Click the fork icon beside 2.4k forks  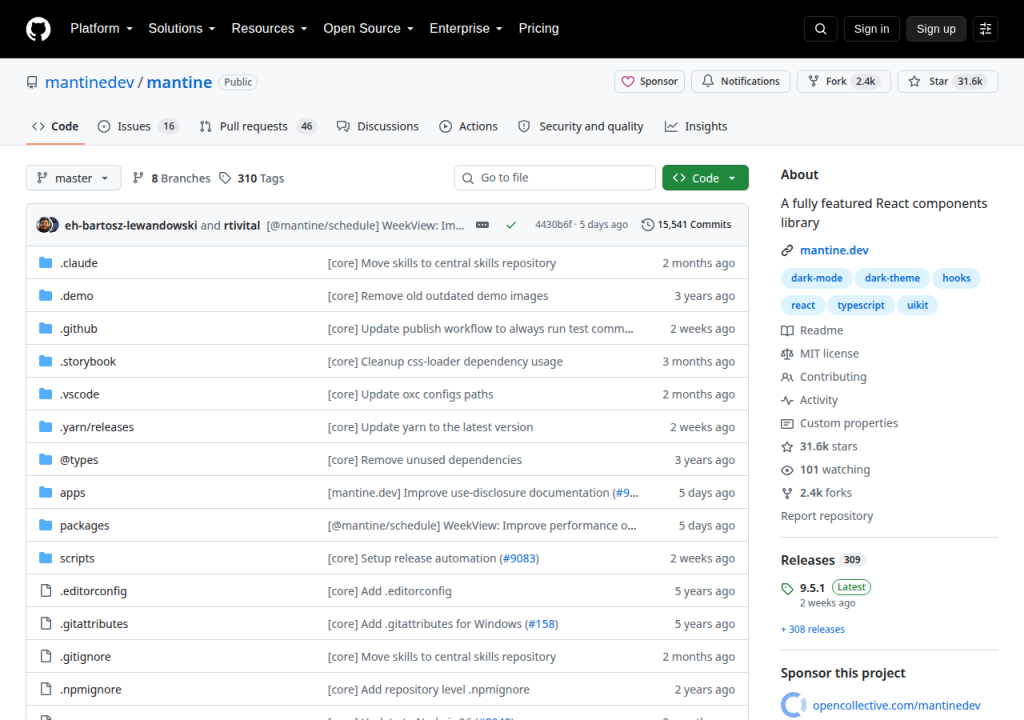787,493
